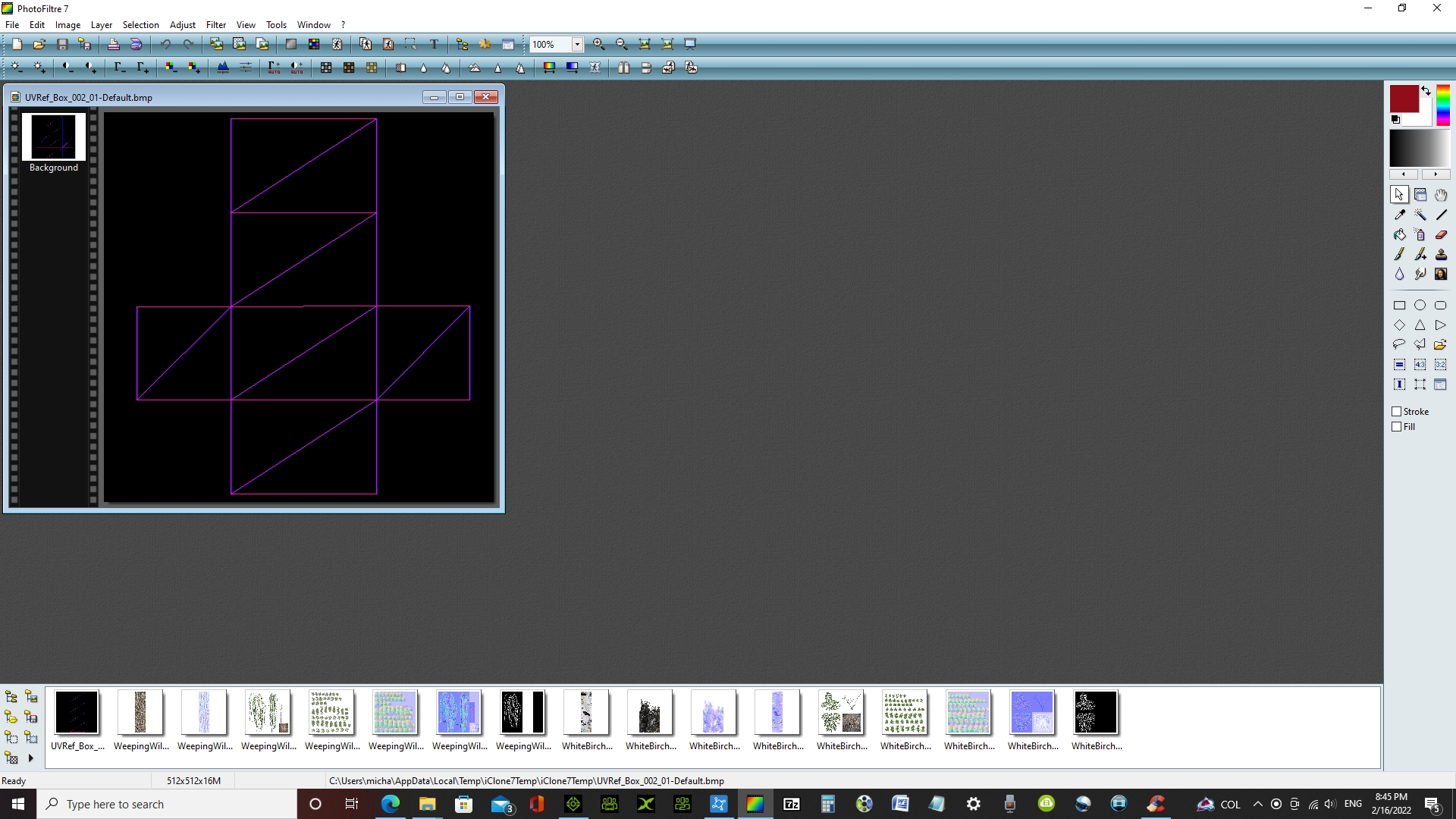Click the Text tool in toolbar

(434, 44)
